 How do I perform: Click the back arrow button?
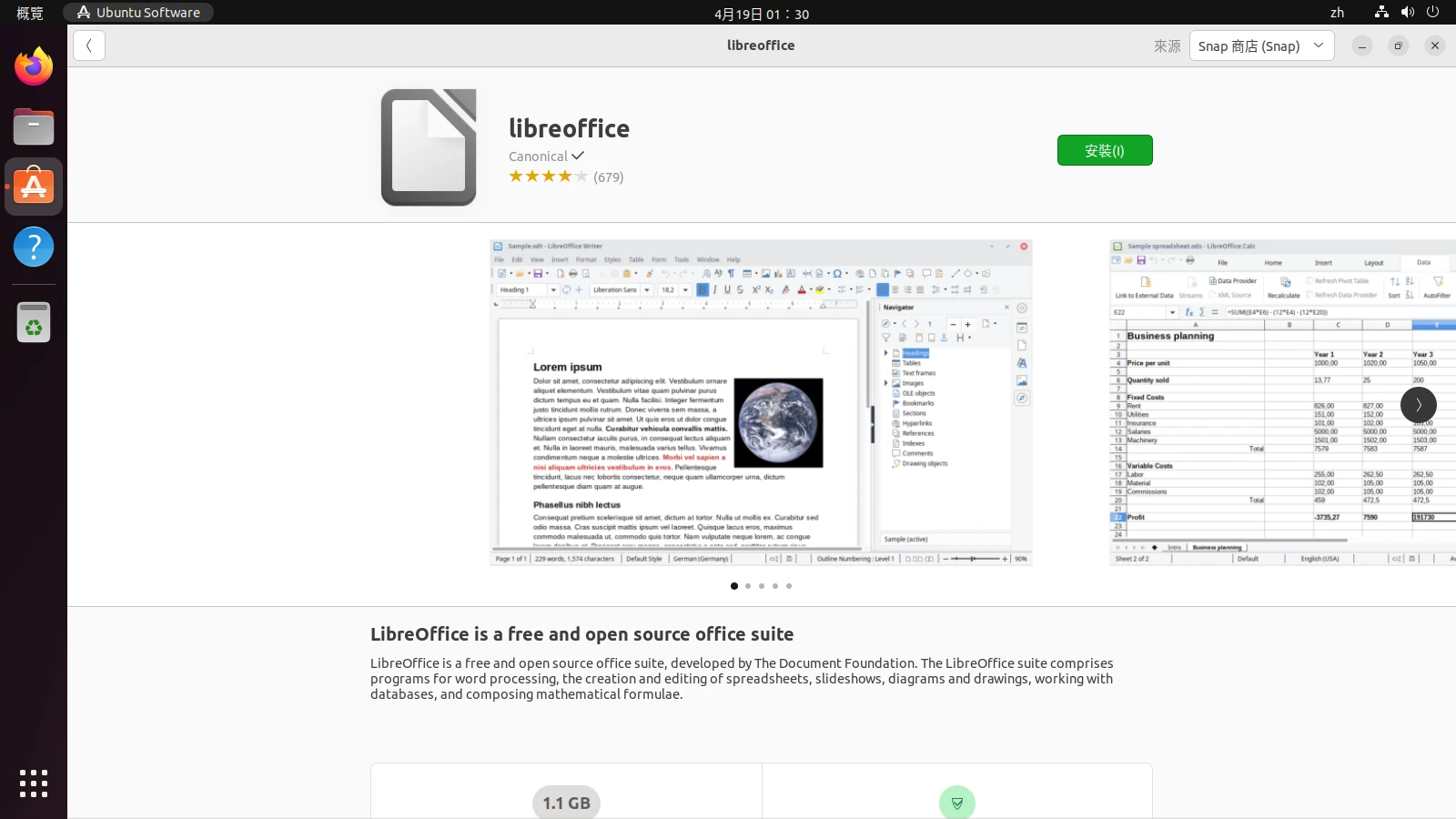point(89,45)
